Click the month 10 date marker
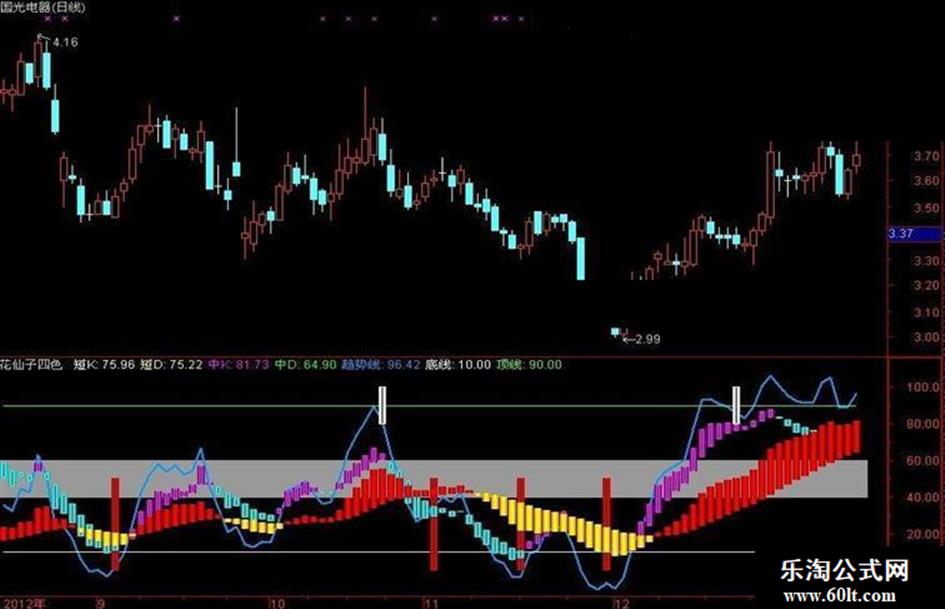 (277, 603)
